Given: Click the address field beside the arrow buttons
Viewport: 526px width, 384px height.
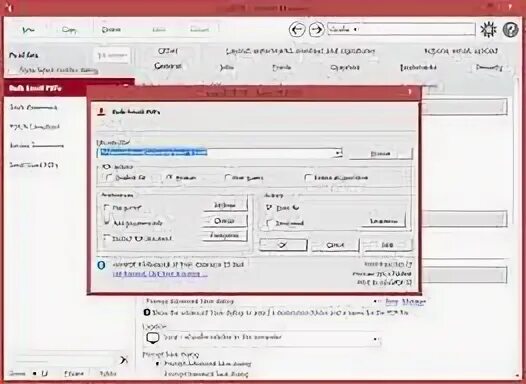Looking at the screenshot, I should coord(401,29).
